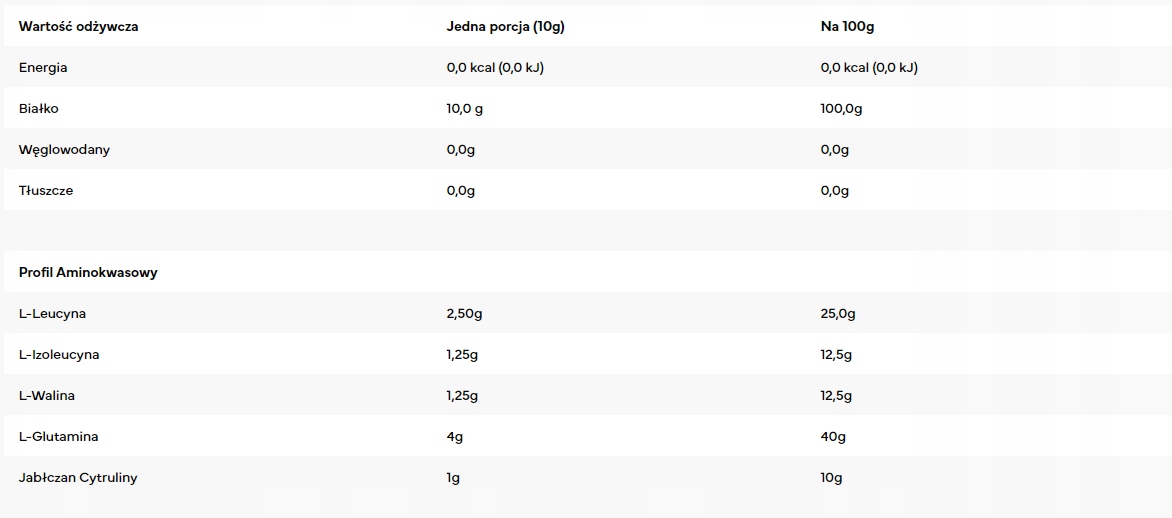
Task: Click the "Tłuszcze" row label
Action: (x=46, y=191)
